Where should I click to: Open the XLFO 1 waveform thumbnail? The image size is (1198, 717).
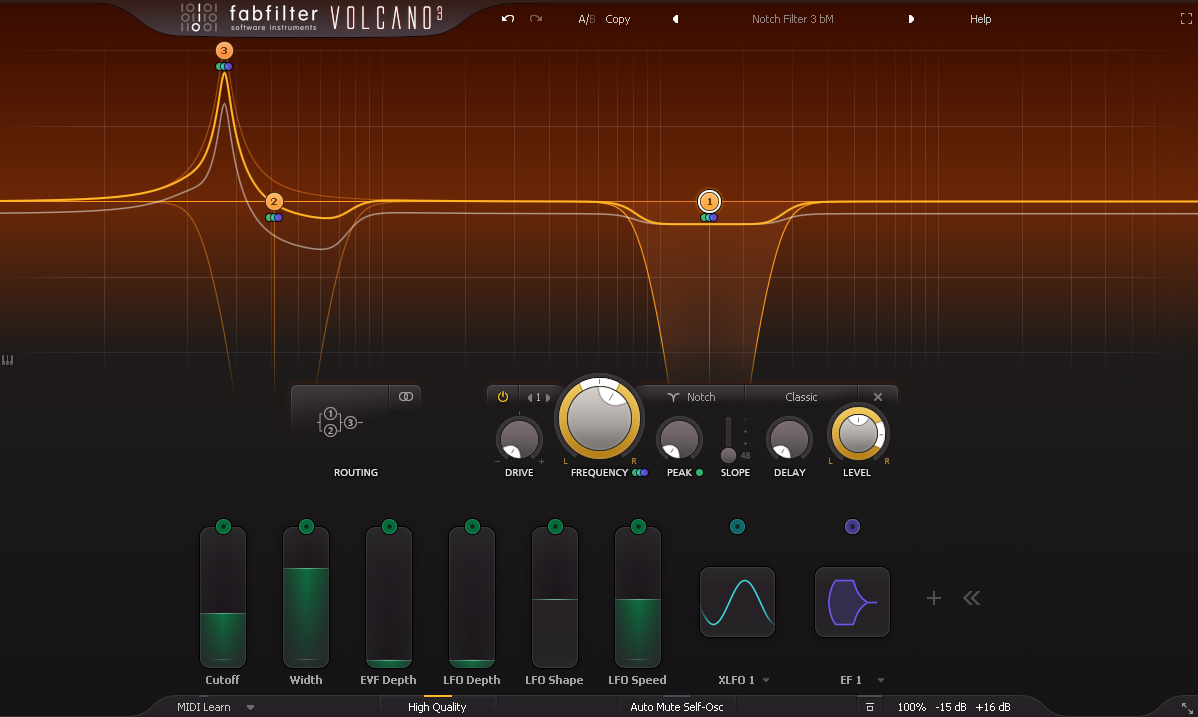coord(737,602)
